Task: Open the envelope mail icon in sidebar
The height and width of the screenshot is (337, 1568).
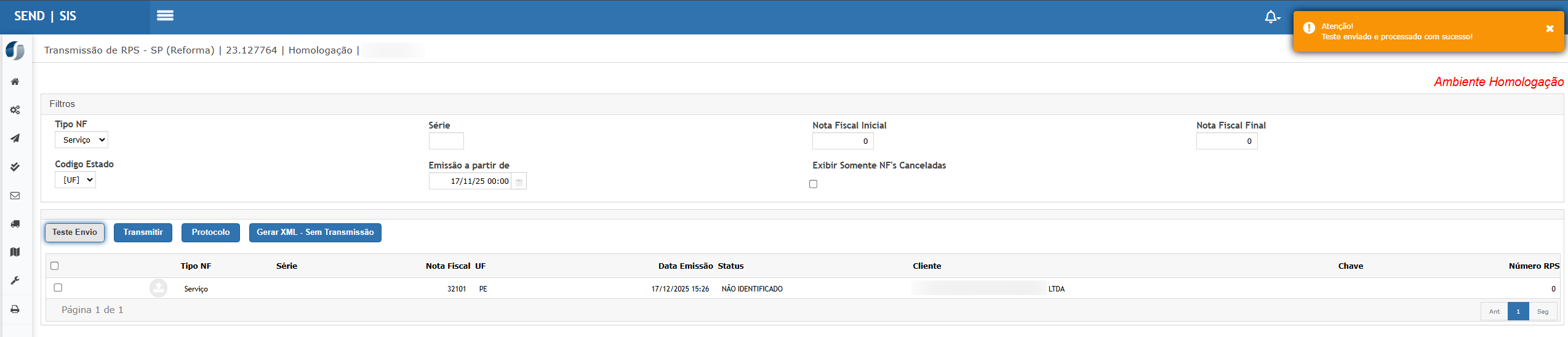Action: [x=15, y=196]
